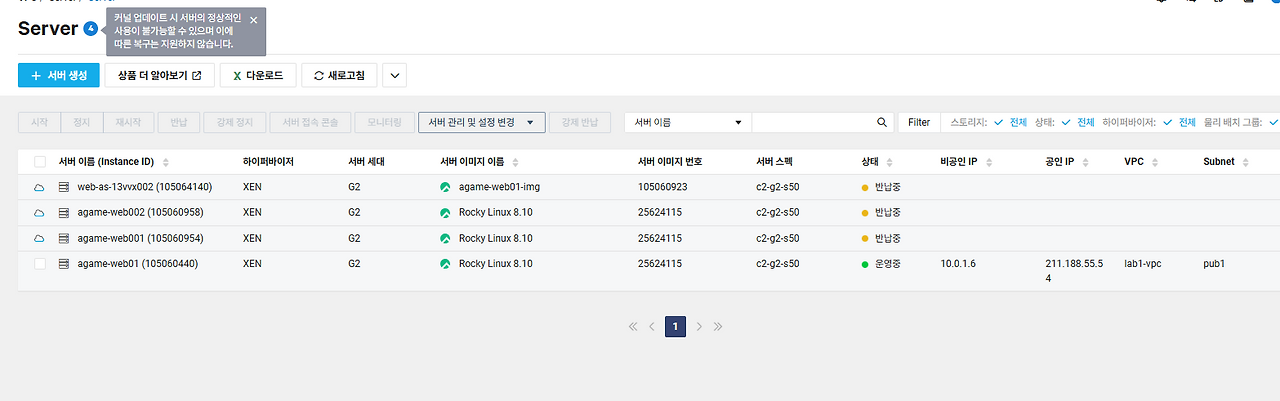This screenshot has height=401, width=1280.
Task: Open the 상품 더 알아보기 link
Action: click(160, 75)
